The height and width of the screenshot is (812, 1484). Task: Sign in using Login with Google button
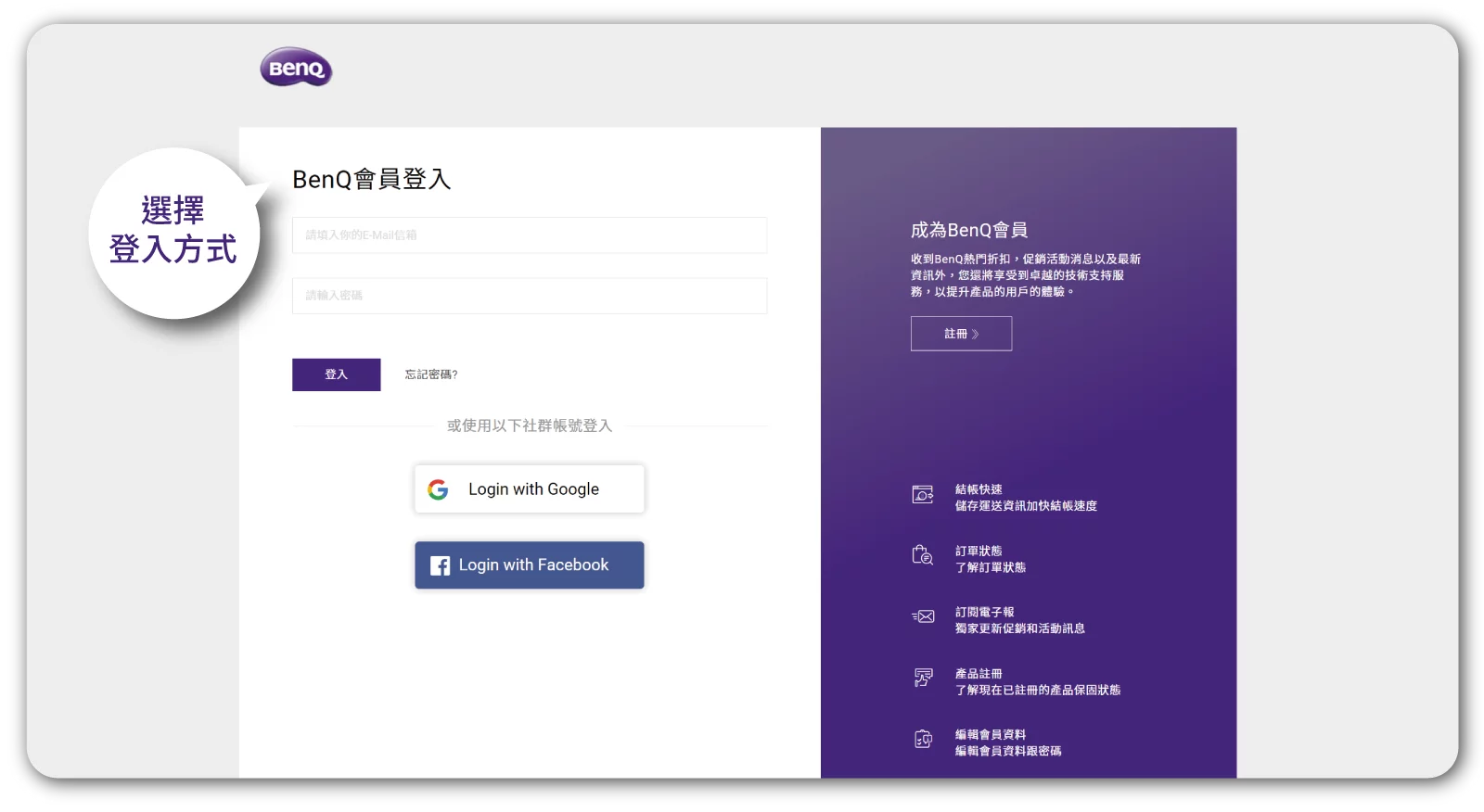pyautogui.click(x=530, y=488)
